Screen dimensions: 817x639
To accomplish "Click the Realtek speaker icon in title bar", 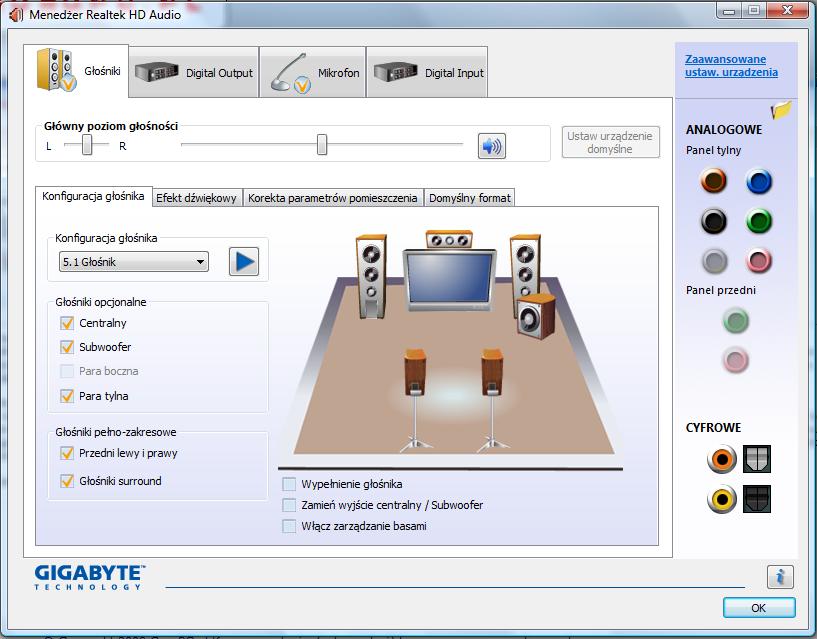I will (x=16, y=15).
